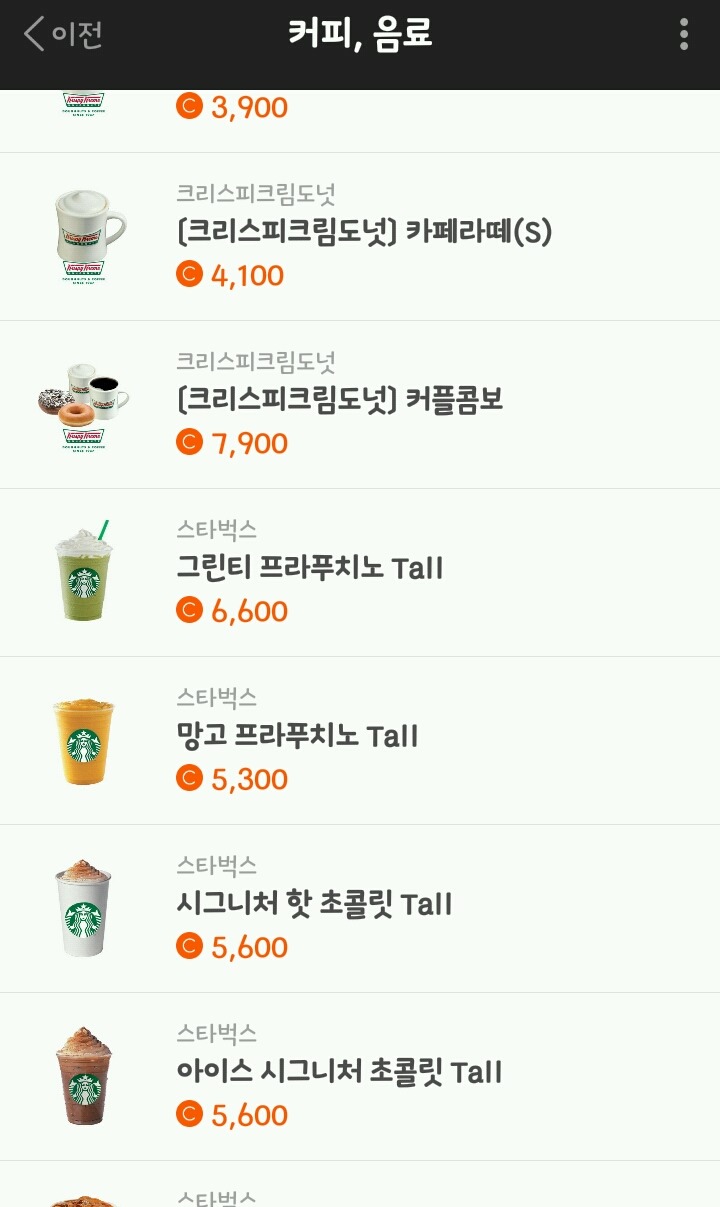Tap the signature hot chocolate cup image
720x1207 pixels.
coord(84,908)
